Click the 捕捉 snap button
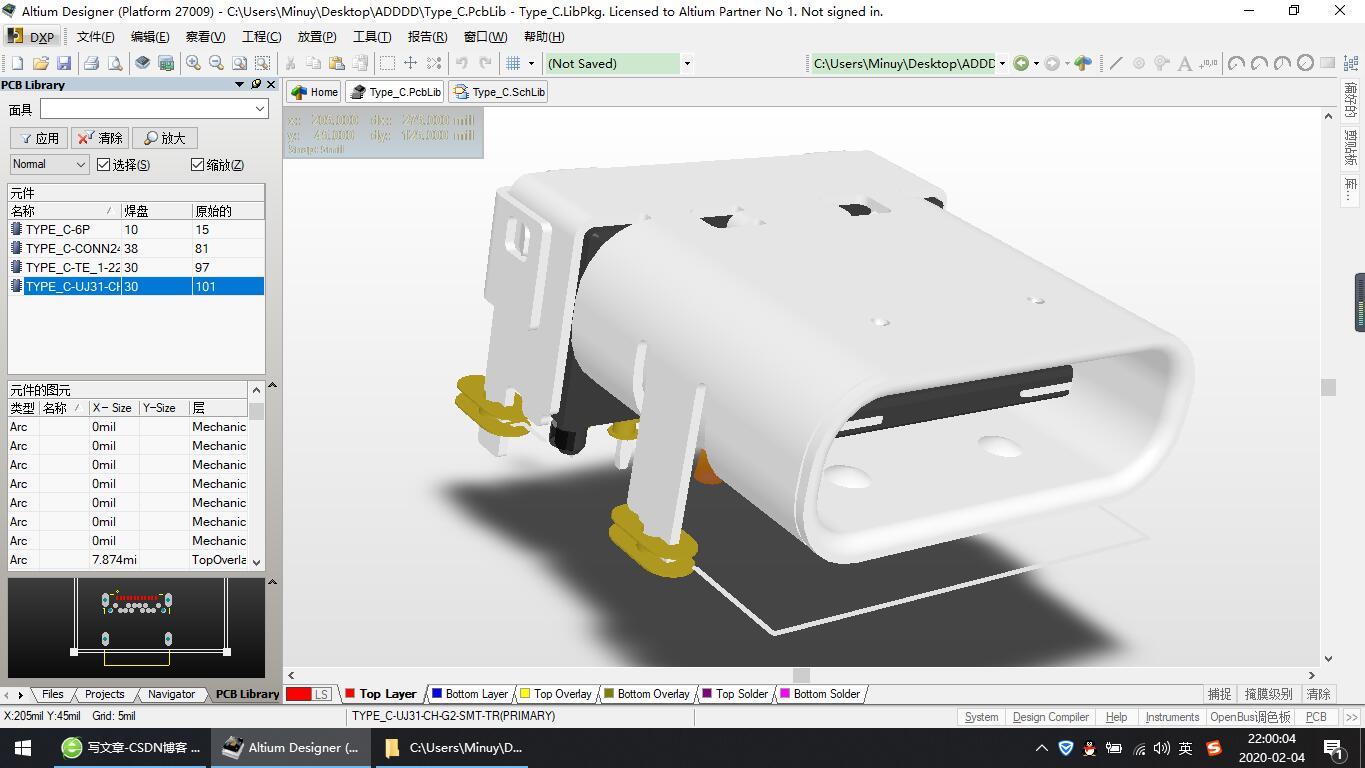Image resolution: width=1365 pixels, height=768 pixels. 1219,694
